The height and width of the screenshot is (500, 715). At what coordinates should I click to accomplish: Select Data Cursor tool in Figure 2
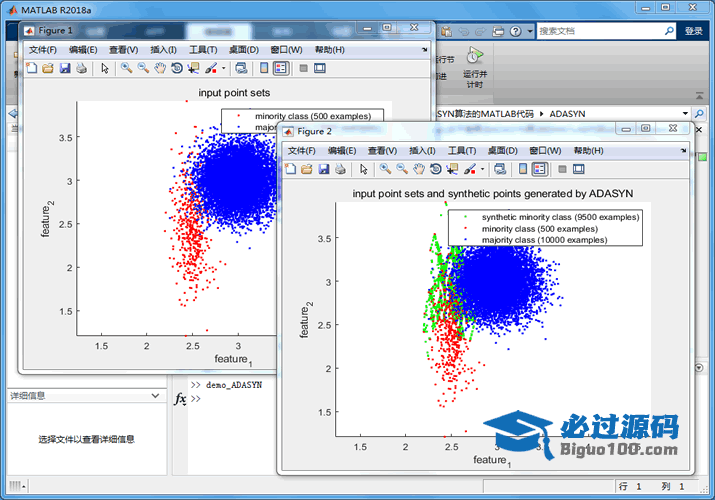(452, 169)
